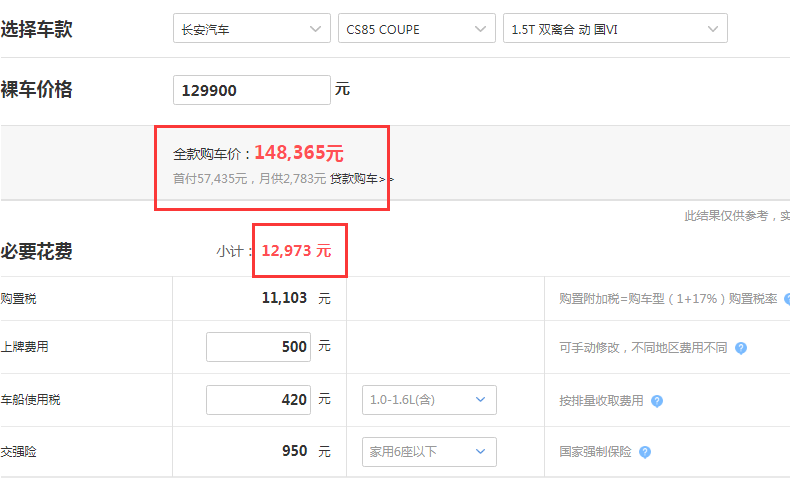Open the 1.0-1.6L(含) displacement dropdown

click(x=429, y=400)
